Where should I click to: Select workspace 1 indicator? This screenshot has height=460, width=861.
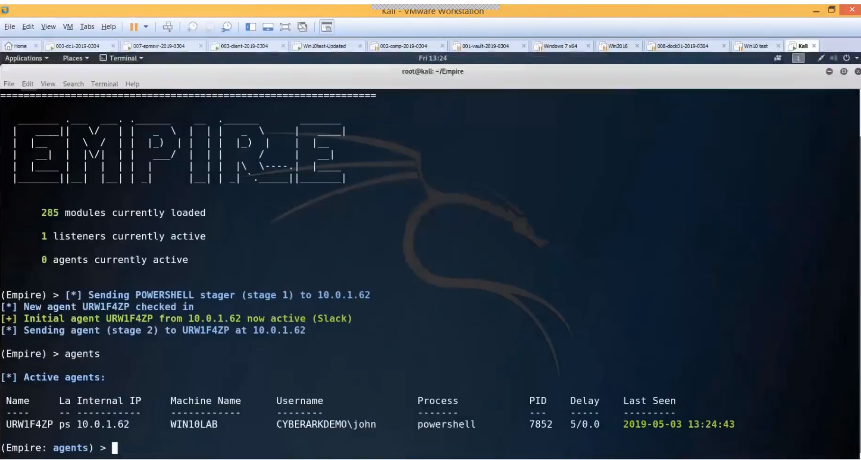point(798,58)
